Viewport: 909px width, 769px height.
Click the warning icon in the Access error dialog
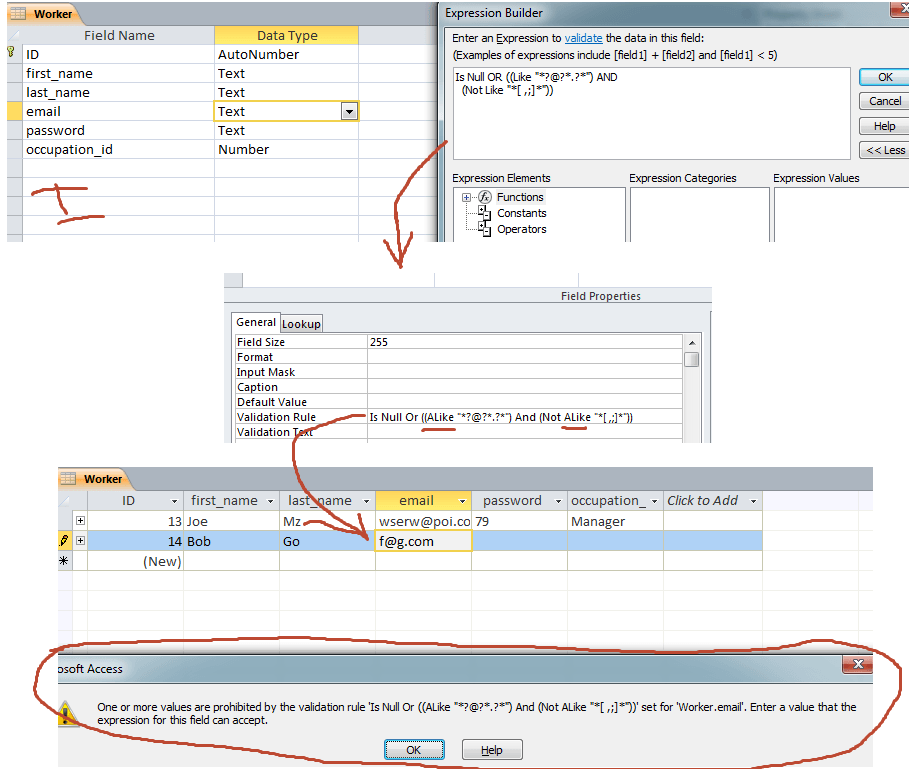tap(68, 712)
